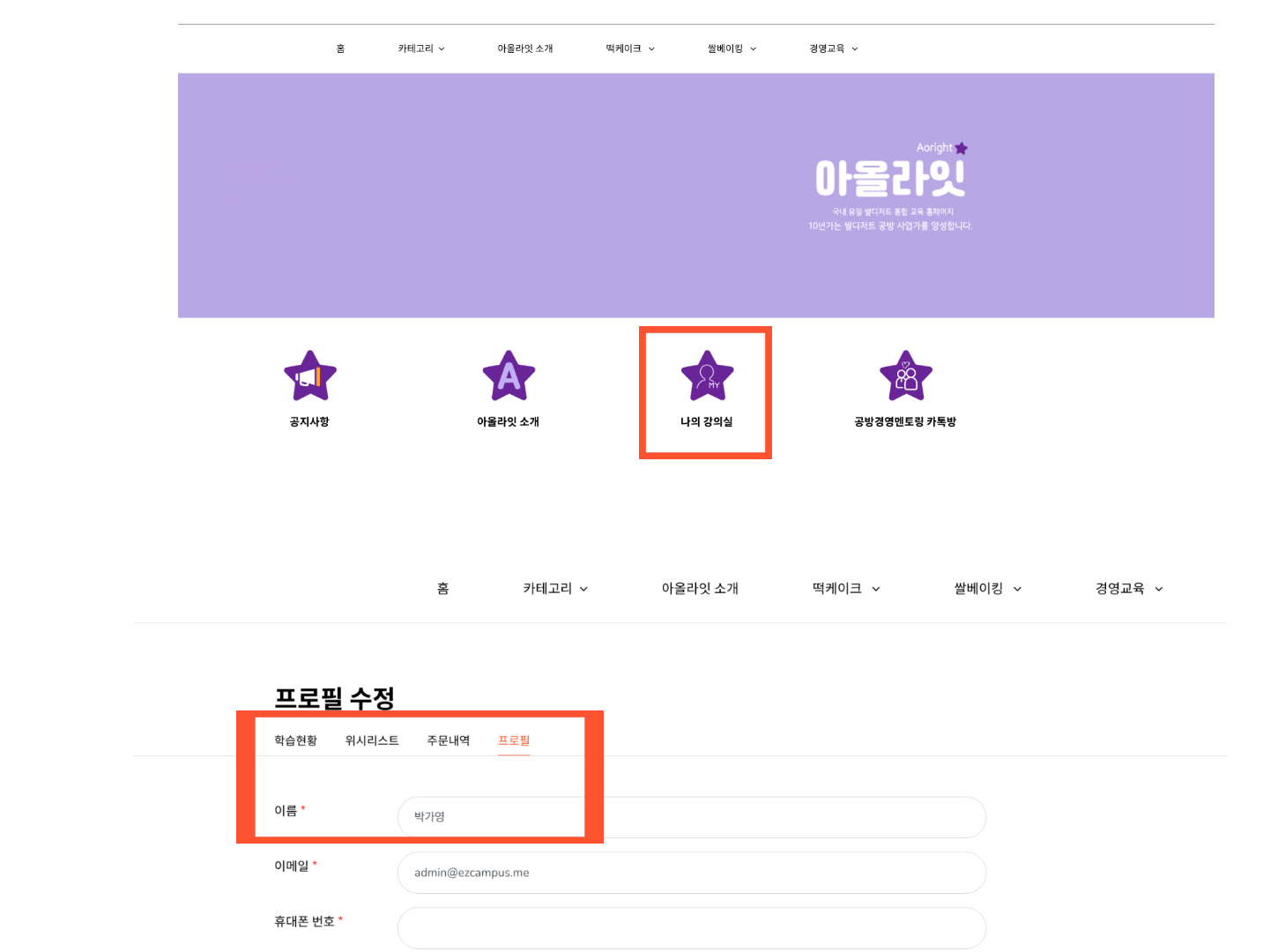Open 쌀베이킹 in the lower navigation
Viewport: 1278px width, 952px height.
[x=978, y=588]
